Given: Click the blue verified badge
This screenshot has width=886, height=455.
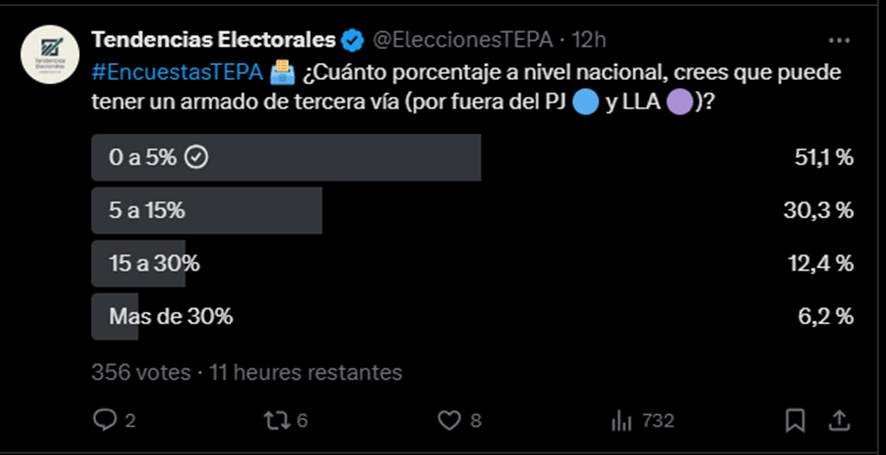Looking at the screenshot, I should pyautogui.click(x=352, y=41).
